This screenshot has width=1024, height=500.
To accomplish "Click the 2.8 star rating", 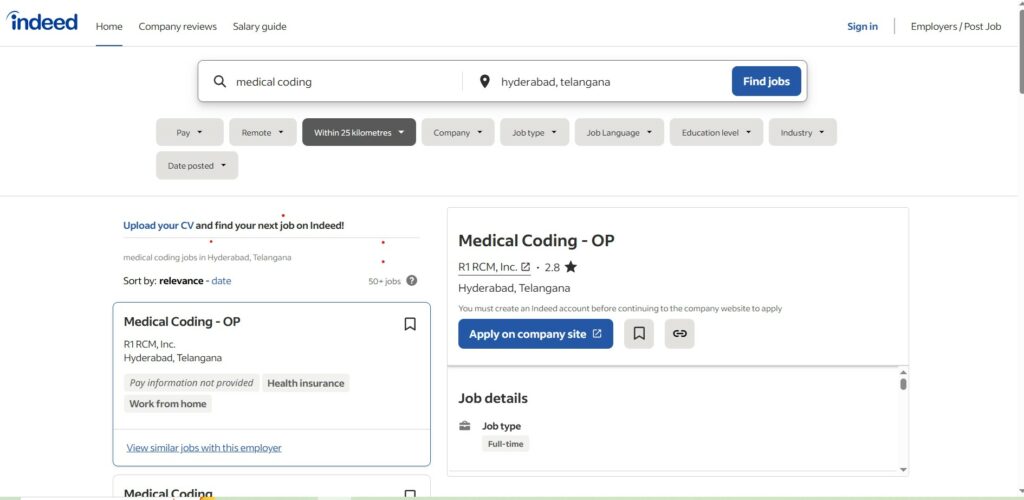I will point(561,267).
